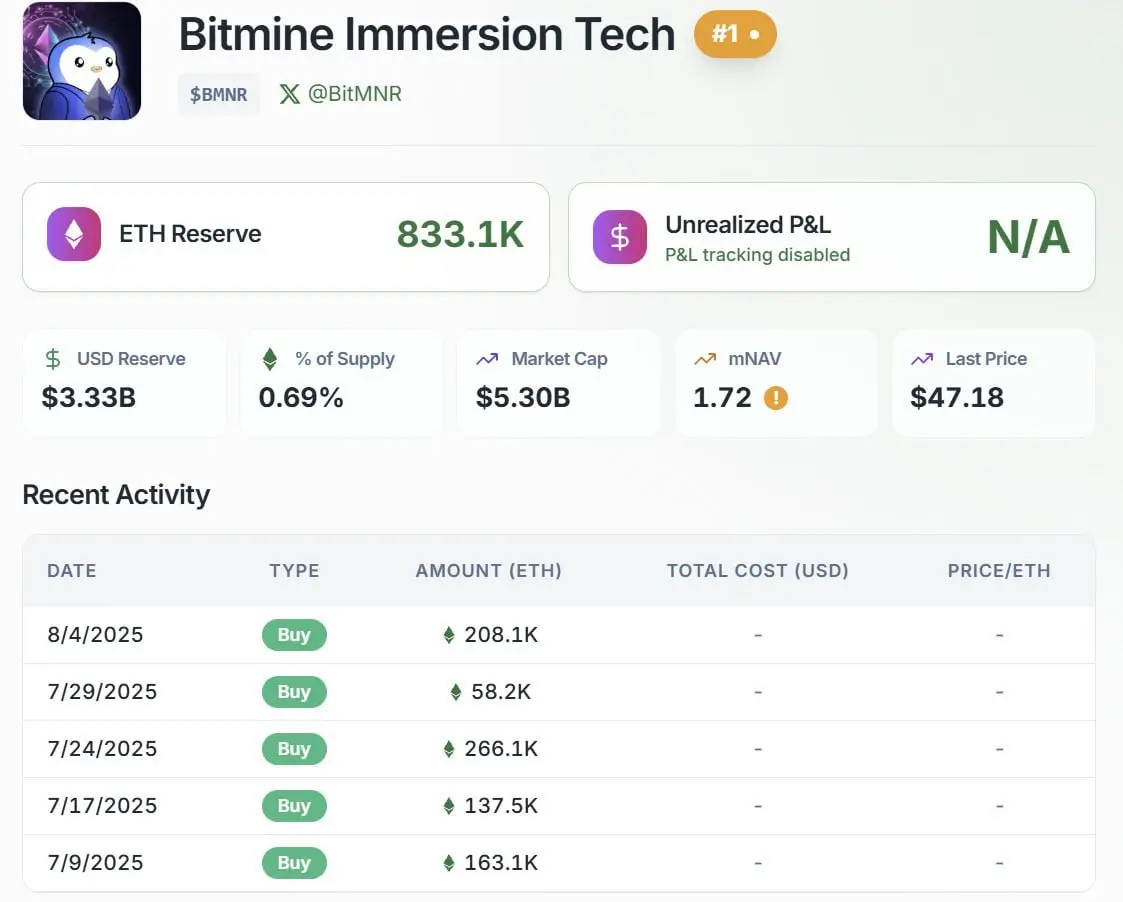Click the dollar icon in Unrealized P&L card
This screenshot has height=902, width=1123.
620,236
